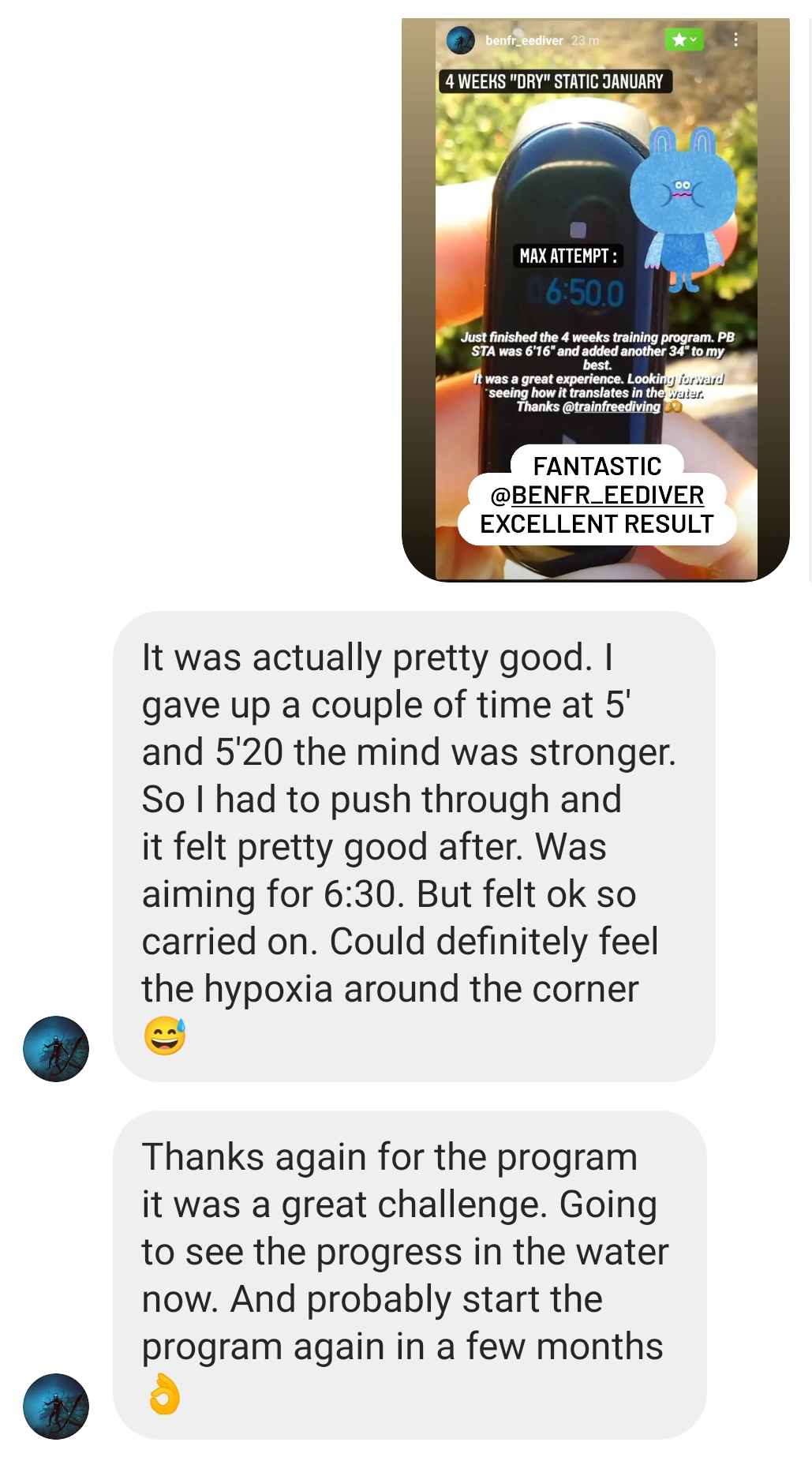This screenshot has height=1461, width=812.
Task: Expand the green close friends star dropdown
Action: 683,39
